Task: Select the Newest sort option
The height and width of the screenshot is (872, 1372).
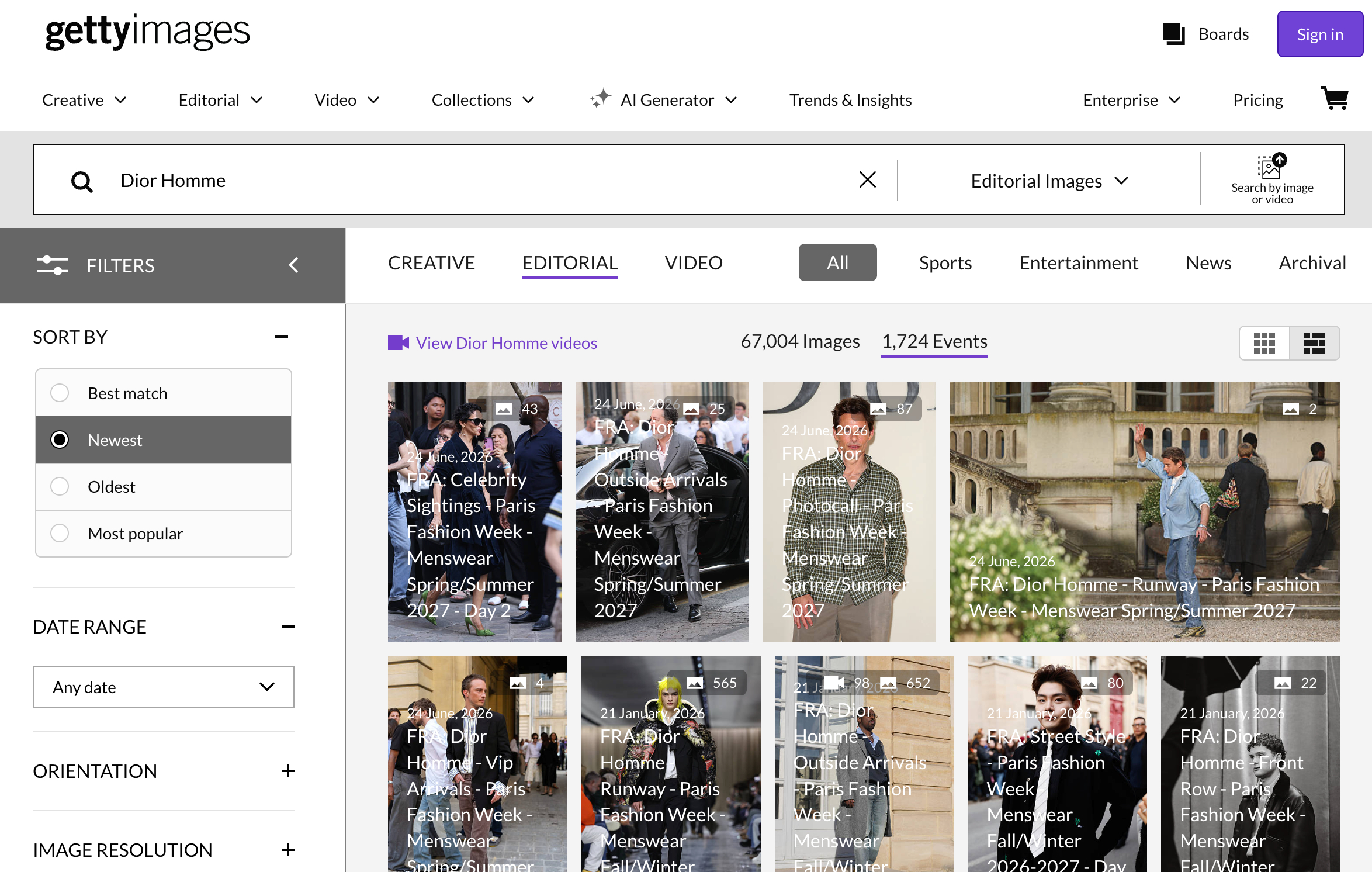Action: click(164, 440)
